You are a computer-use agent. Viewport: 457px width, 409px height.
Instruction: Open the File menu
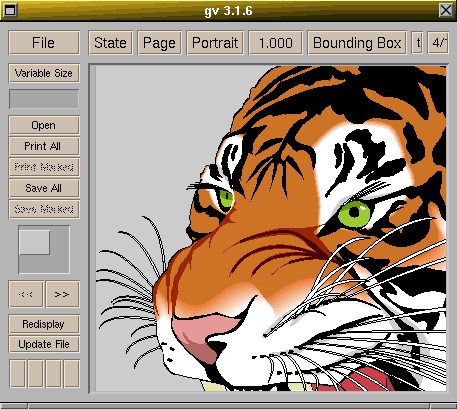[44, 43]
